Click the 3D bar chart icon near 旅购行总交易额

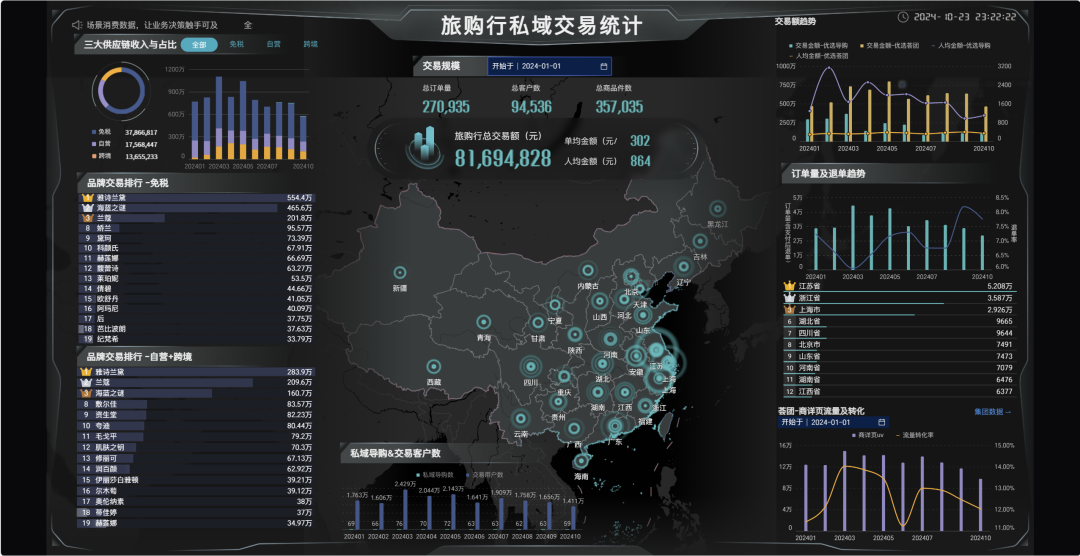(x=424, y=147)
